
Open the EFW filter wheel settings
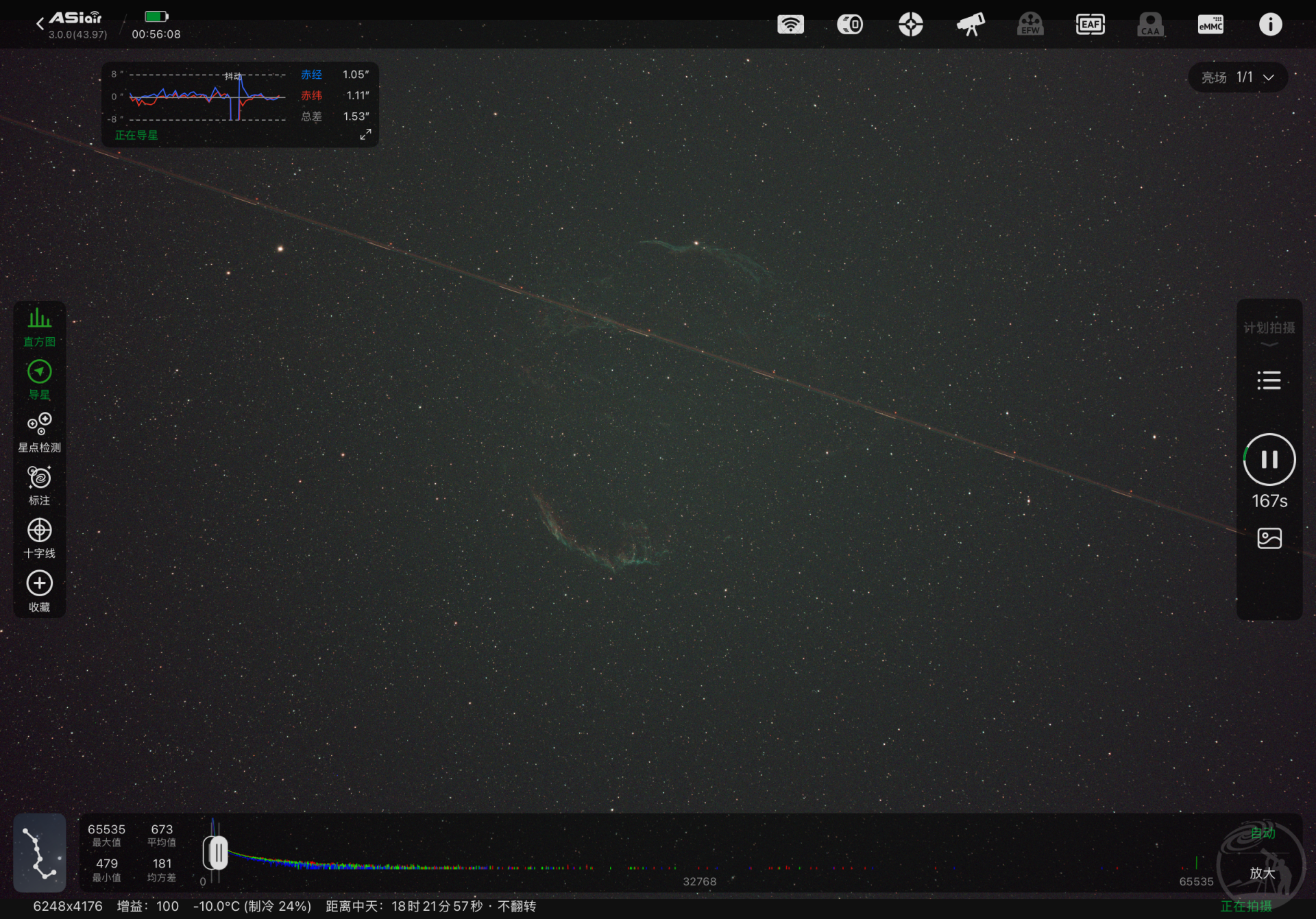click(1030, 25)
